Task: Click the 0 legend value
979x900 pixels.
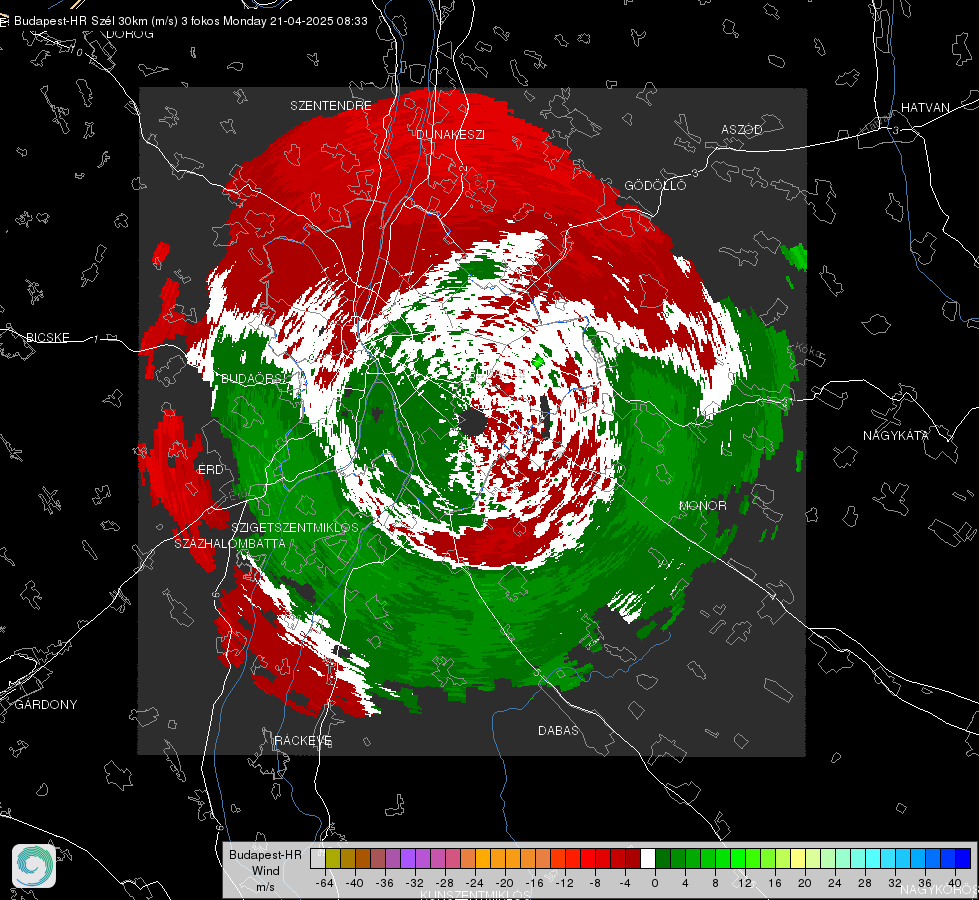Action: coord(655,884)
